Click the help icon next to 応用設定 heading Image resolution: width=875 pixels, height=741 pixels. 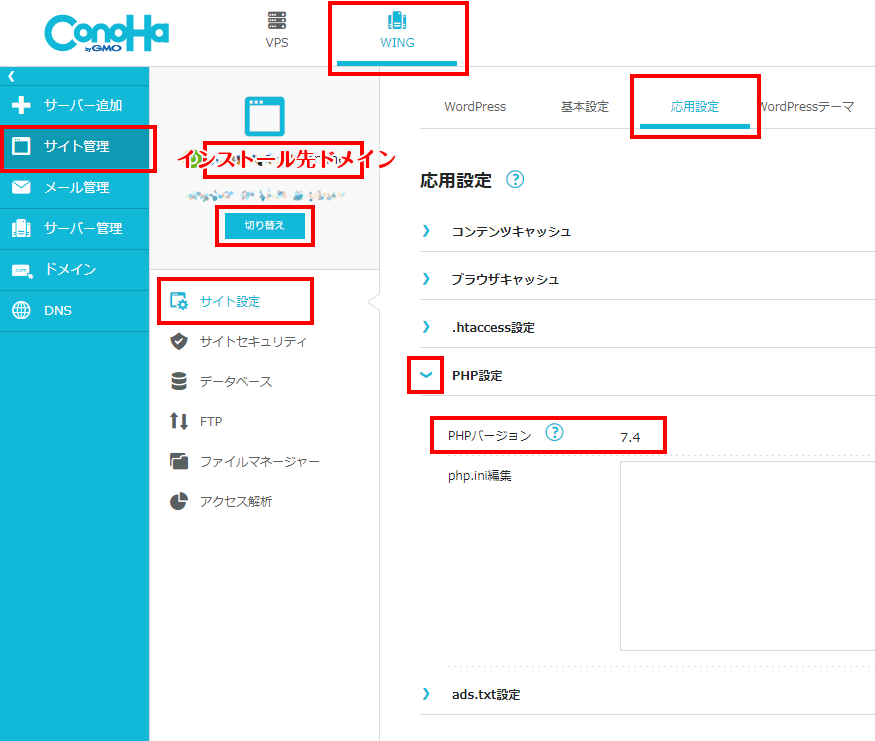tap(515, 180)
